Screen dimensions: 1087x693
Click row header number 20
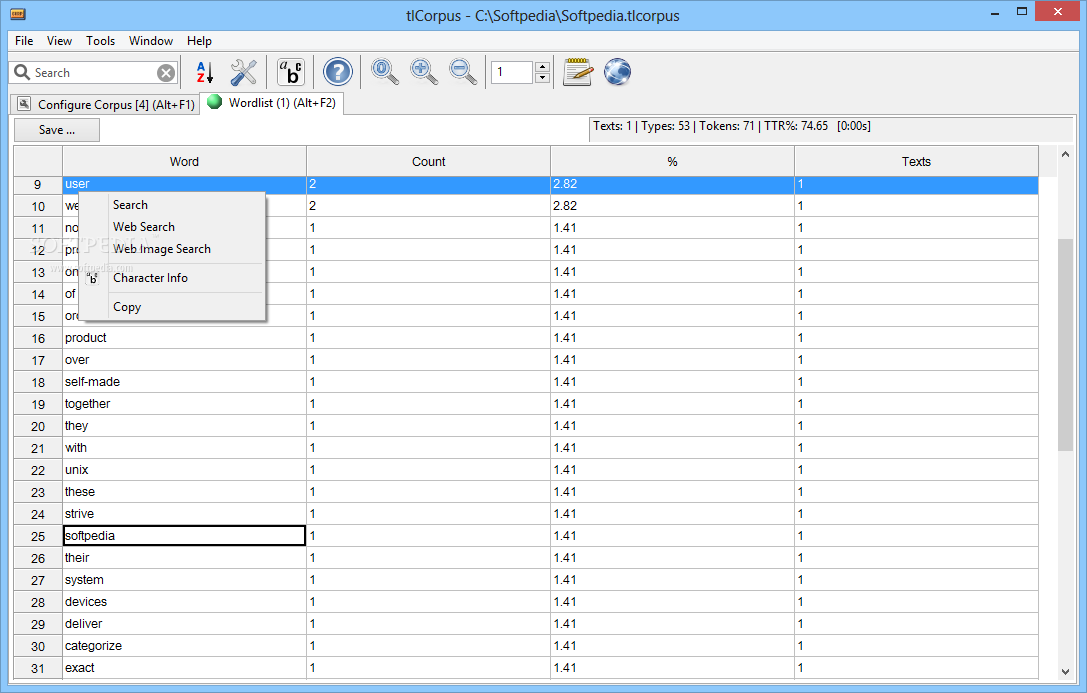(x=38, y=426)
